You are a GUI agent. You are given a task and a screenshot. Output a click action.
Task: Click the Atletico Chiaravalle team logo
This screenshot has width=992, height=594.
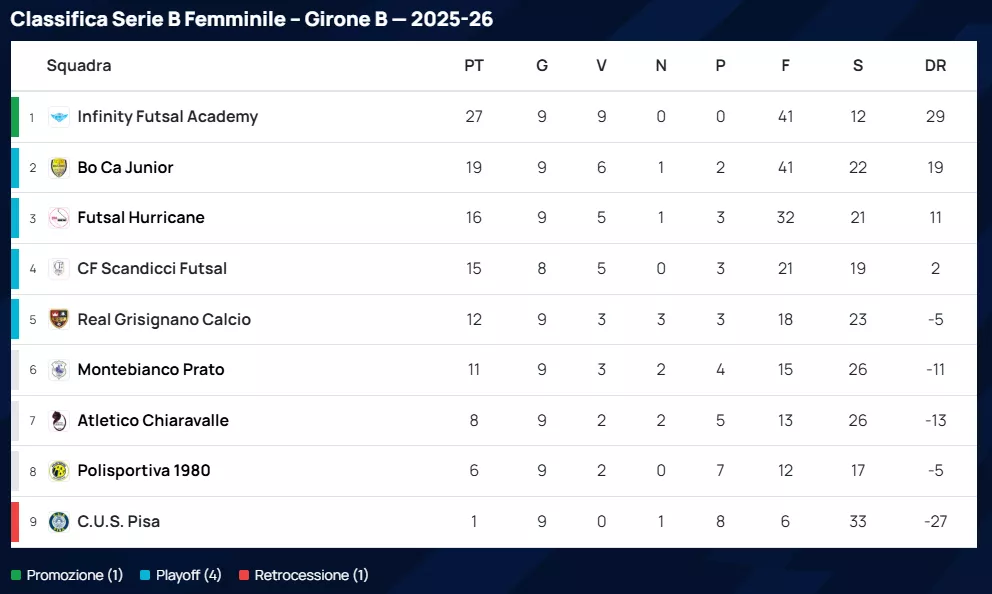coord(59,421)
